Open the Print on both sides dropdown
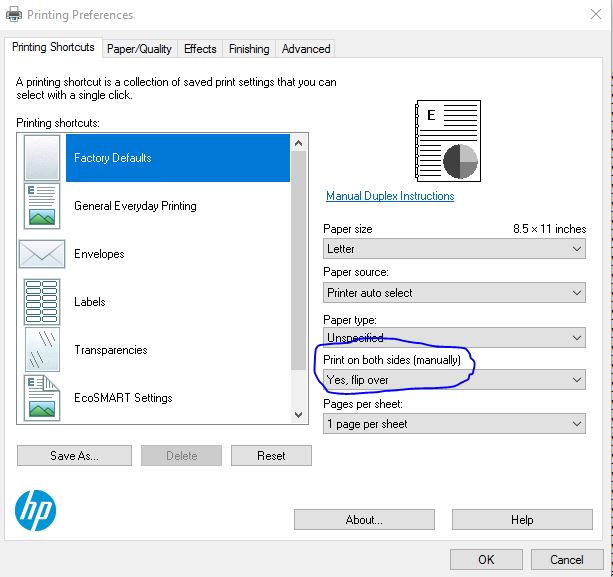Screen dimensions: 613x577 tap(454, 380)
